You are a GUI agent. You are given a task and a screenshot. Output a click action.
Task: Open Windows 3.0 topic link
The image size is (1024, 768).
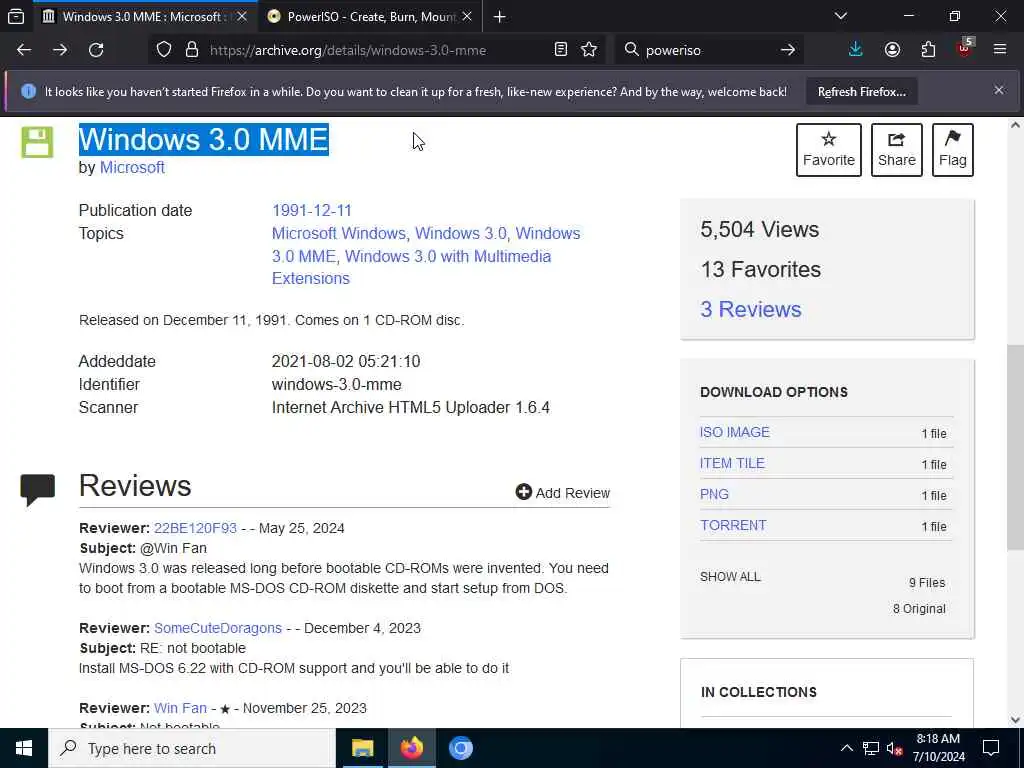pyautogui.click(x=460, y=233)
